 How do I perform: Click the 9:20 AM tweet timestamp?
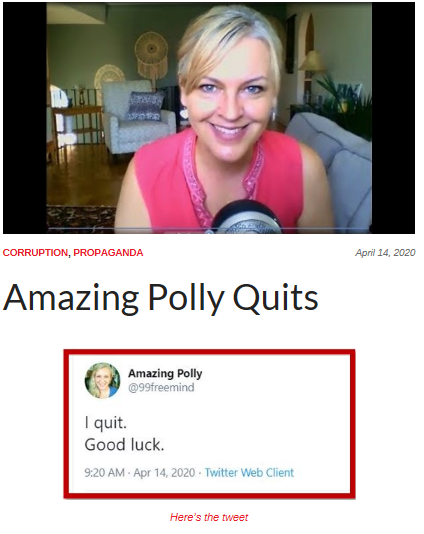(104, 473)
